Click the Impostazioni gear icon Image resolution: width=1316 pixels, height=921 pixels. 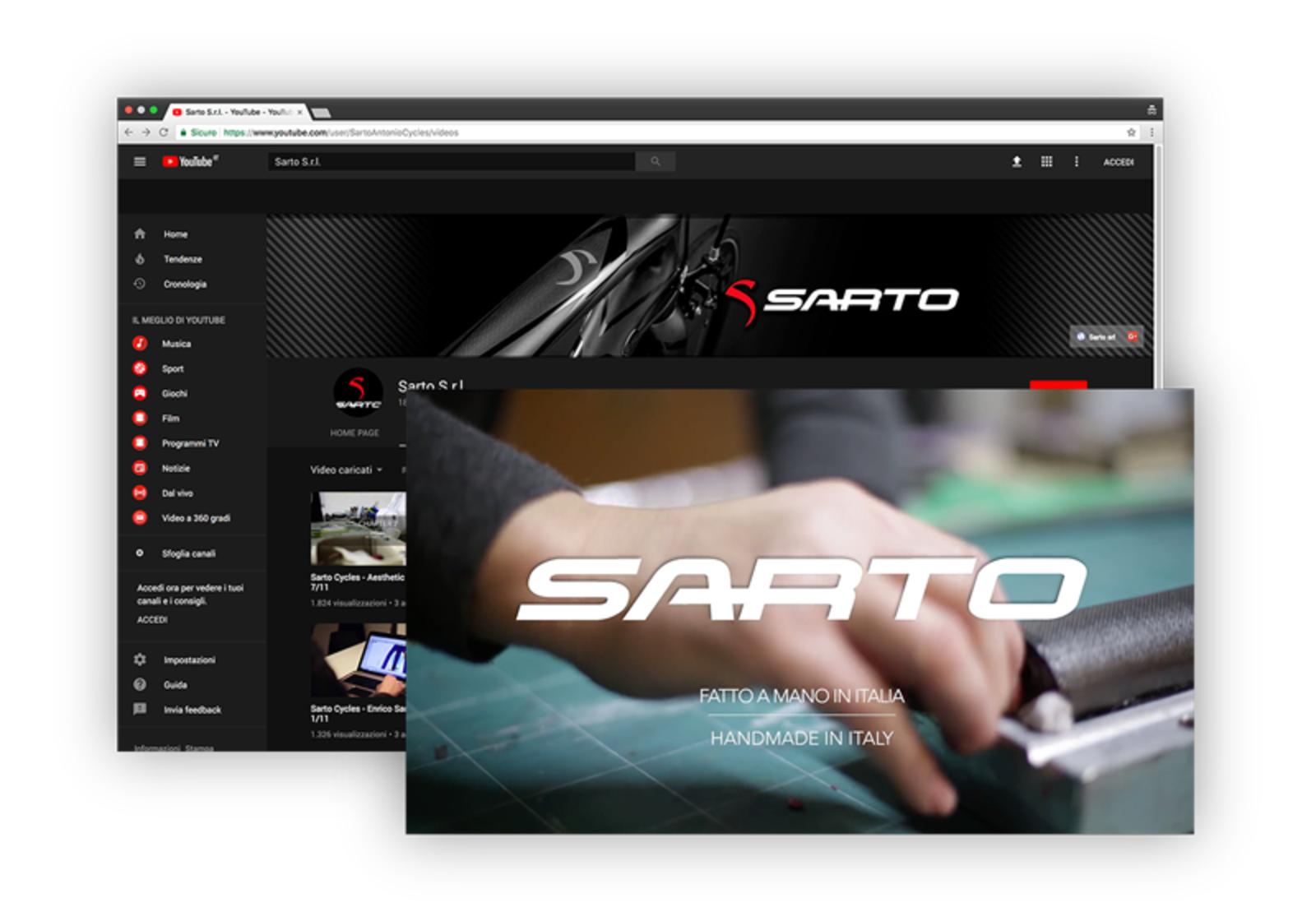[140, 660]
